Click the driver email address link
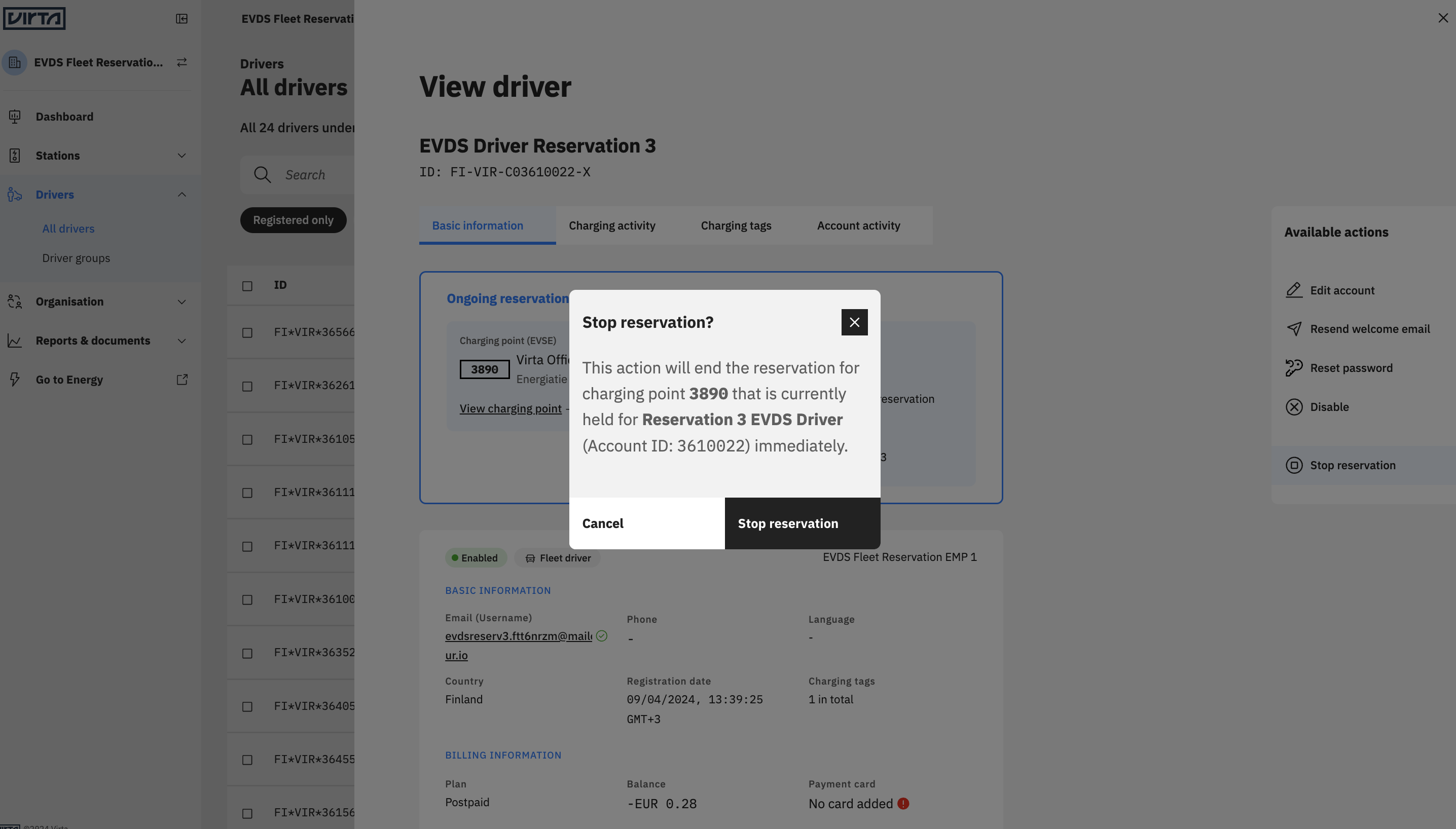 [519, 645]
